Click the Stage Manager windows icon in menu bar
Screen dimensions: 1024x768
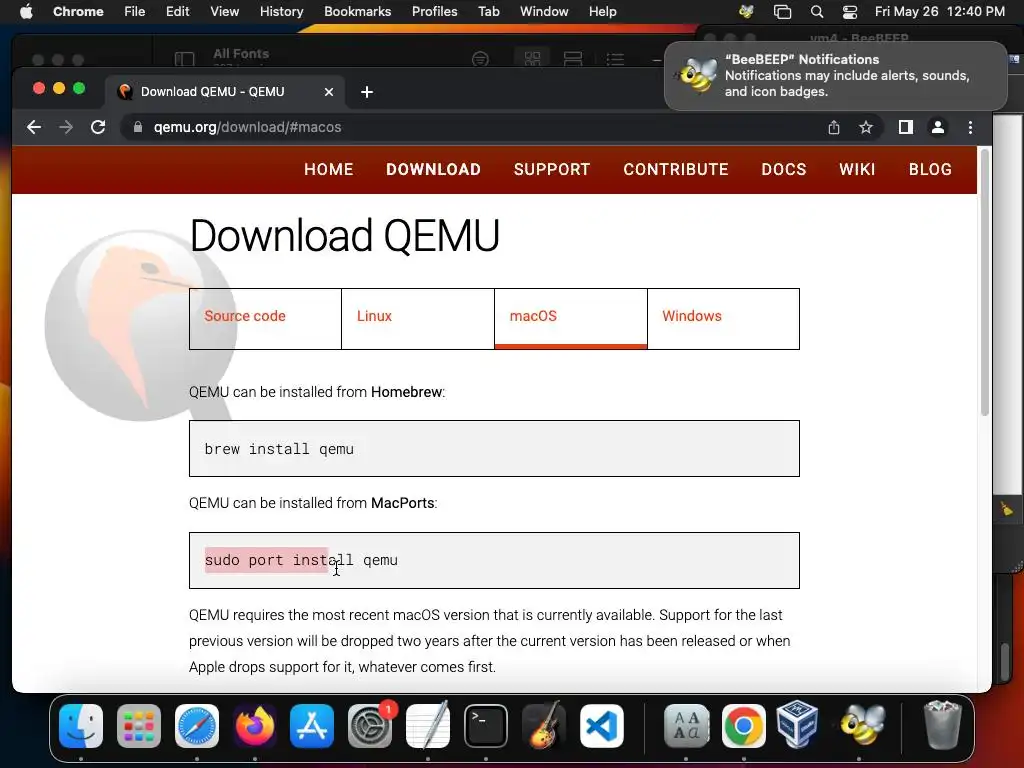pyautogui.click(x=782, y=12)
